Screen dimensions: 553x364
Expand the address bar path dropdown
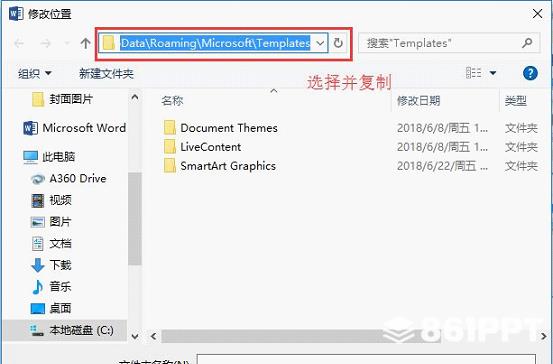pyautogui.click(x=320, y=43)
